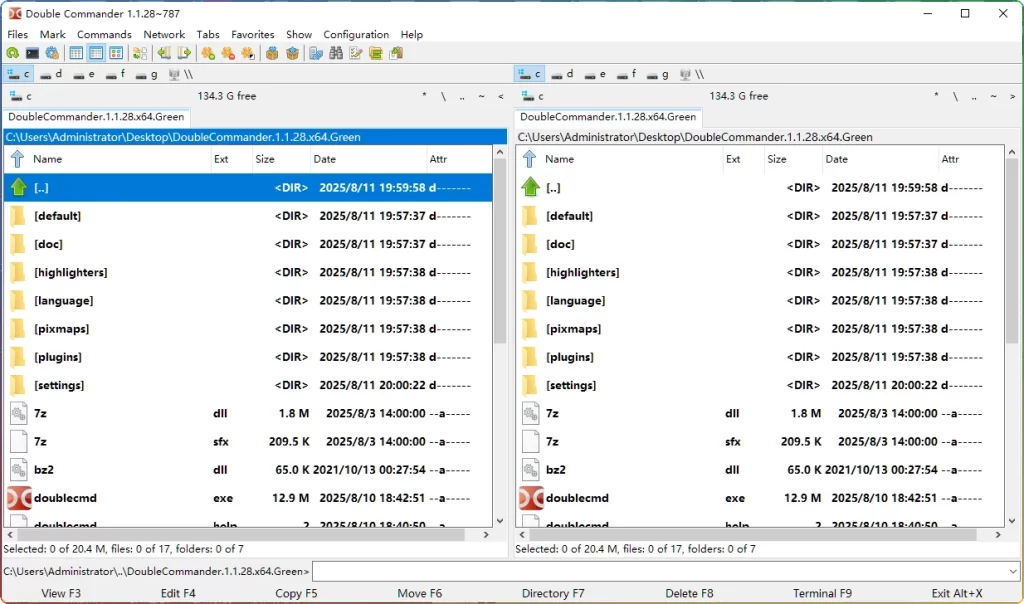Click the Delete F8 button
Screen dimensions: 1024x604
pos(690,593)
